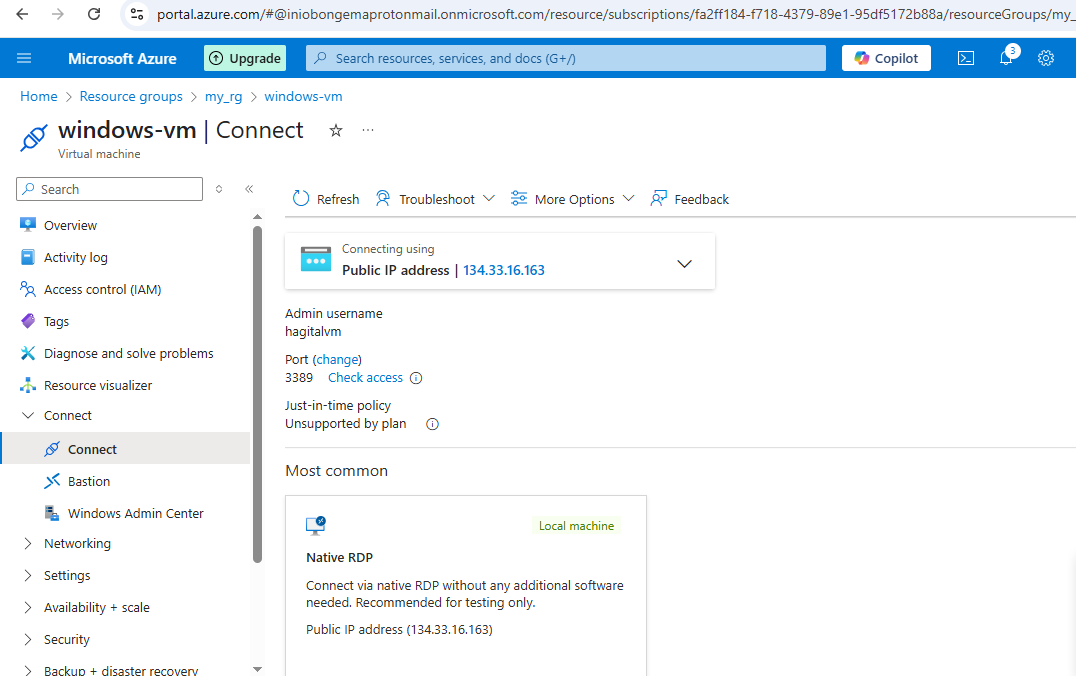Click the info icon next to Unsupported by plan
Viewport: 1076px width, 676px height.
point(432,424)
